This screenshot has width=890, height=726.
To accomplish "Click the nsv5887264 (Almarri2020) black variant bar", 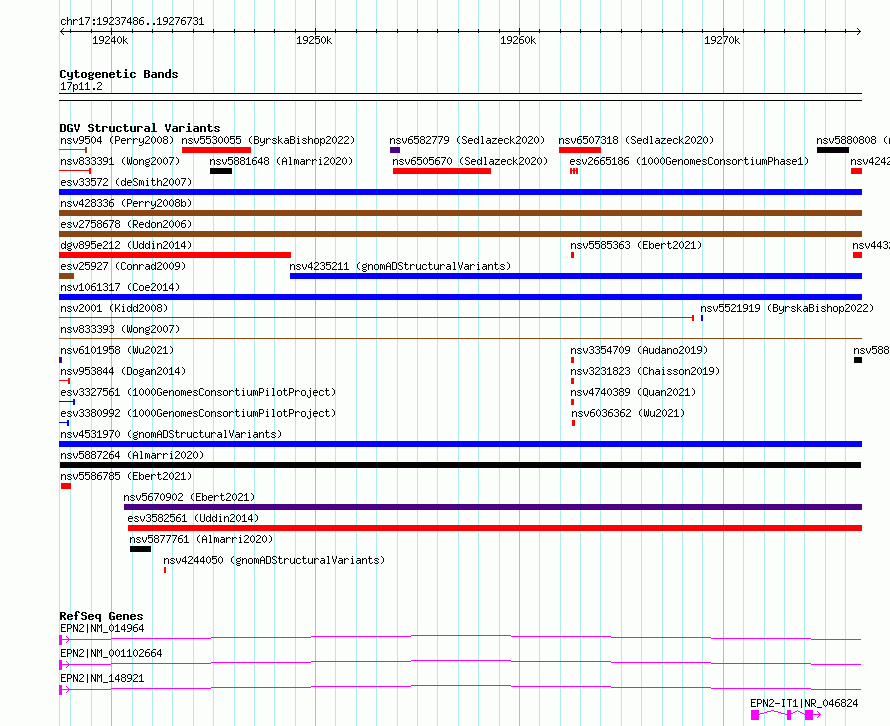I will coord(460,465).
